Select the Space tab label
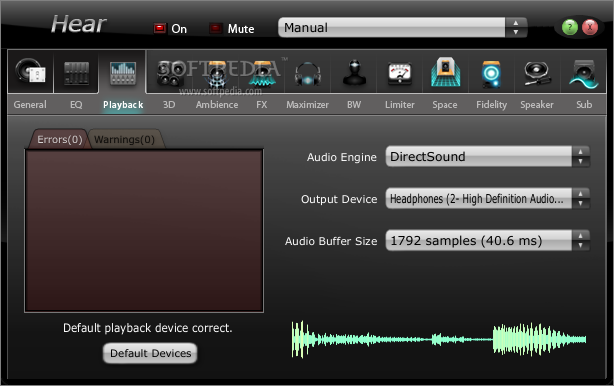 445,105
